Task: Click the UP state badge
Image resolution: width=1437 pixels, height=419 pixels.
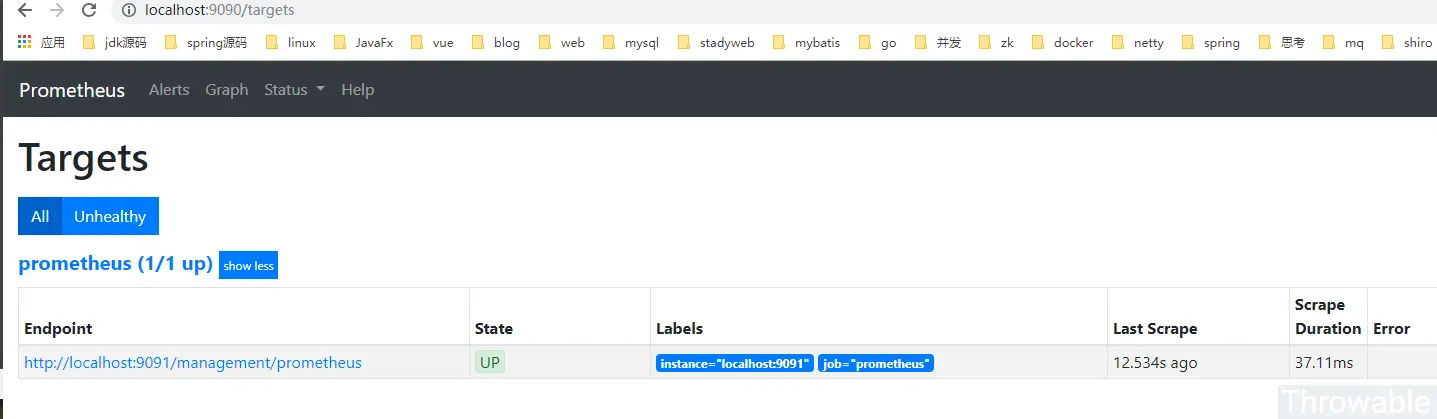Action: click(x=490, y=362)
